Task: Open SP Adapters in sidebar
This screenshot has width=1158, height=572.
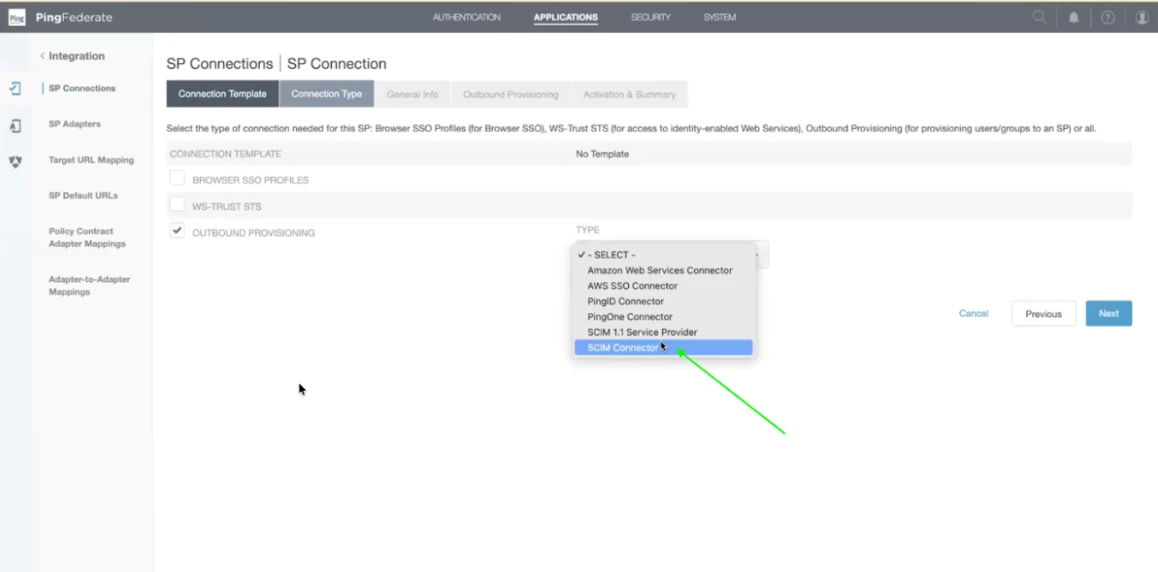Action: coord(75,124)
